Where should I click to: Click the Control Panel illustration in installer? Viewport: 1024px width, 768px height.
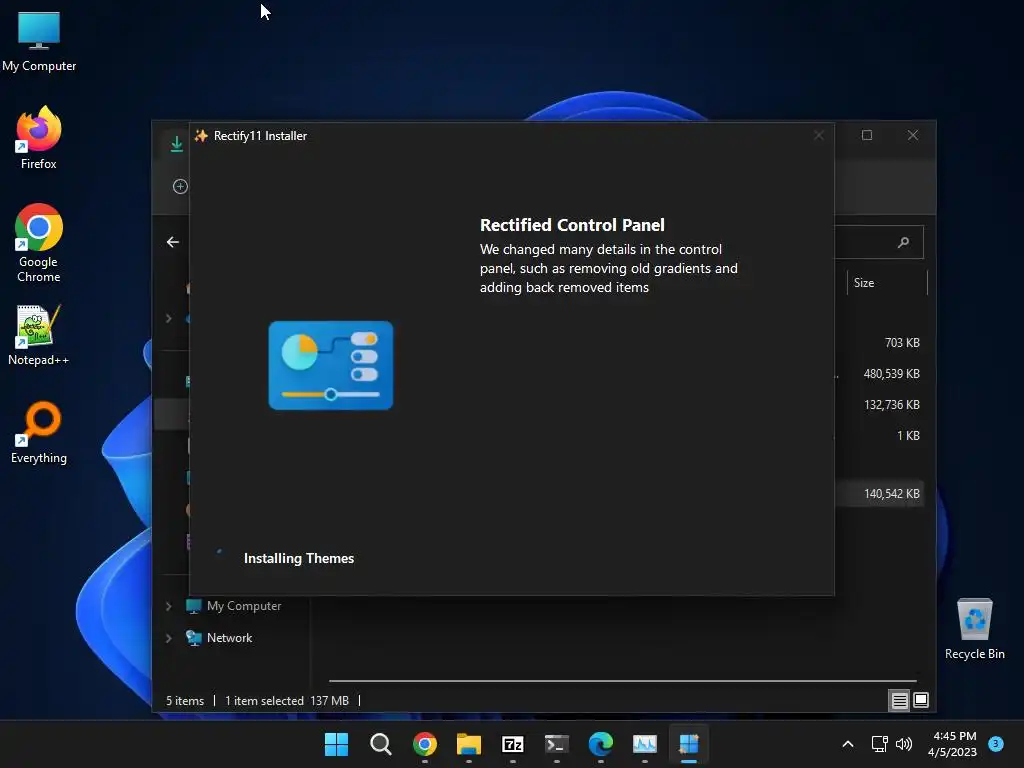(330, 365)
